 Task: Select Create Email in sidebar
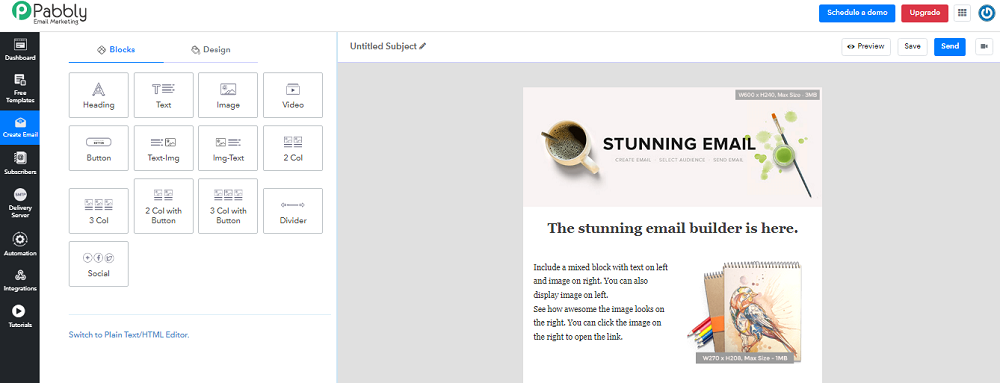tap(20, 127)
